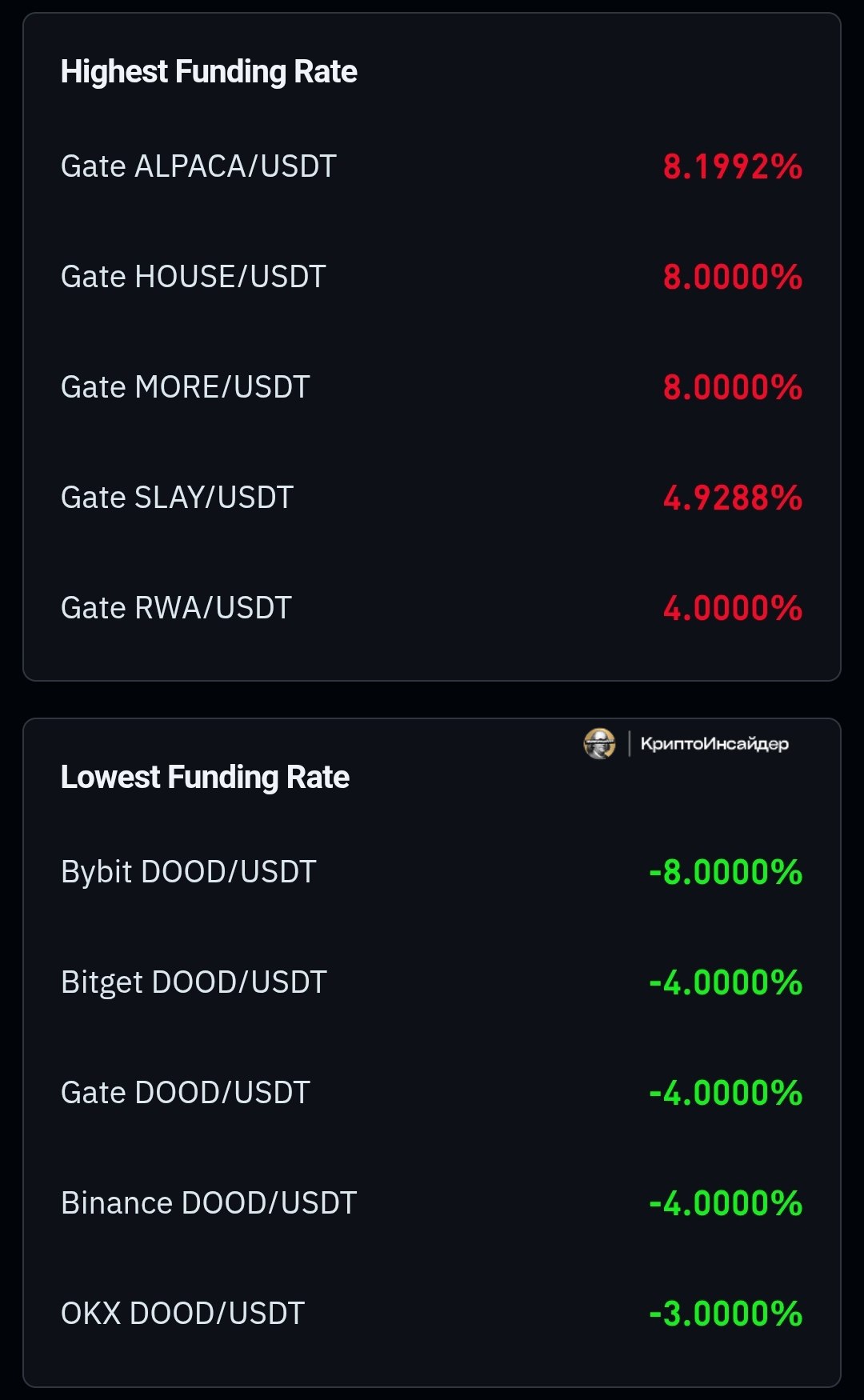
Task: Choose the Binance DOOD/USDT pair
Action: (x=208, y=1203)
